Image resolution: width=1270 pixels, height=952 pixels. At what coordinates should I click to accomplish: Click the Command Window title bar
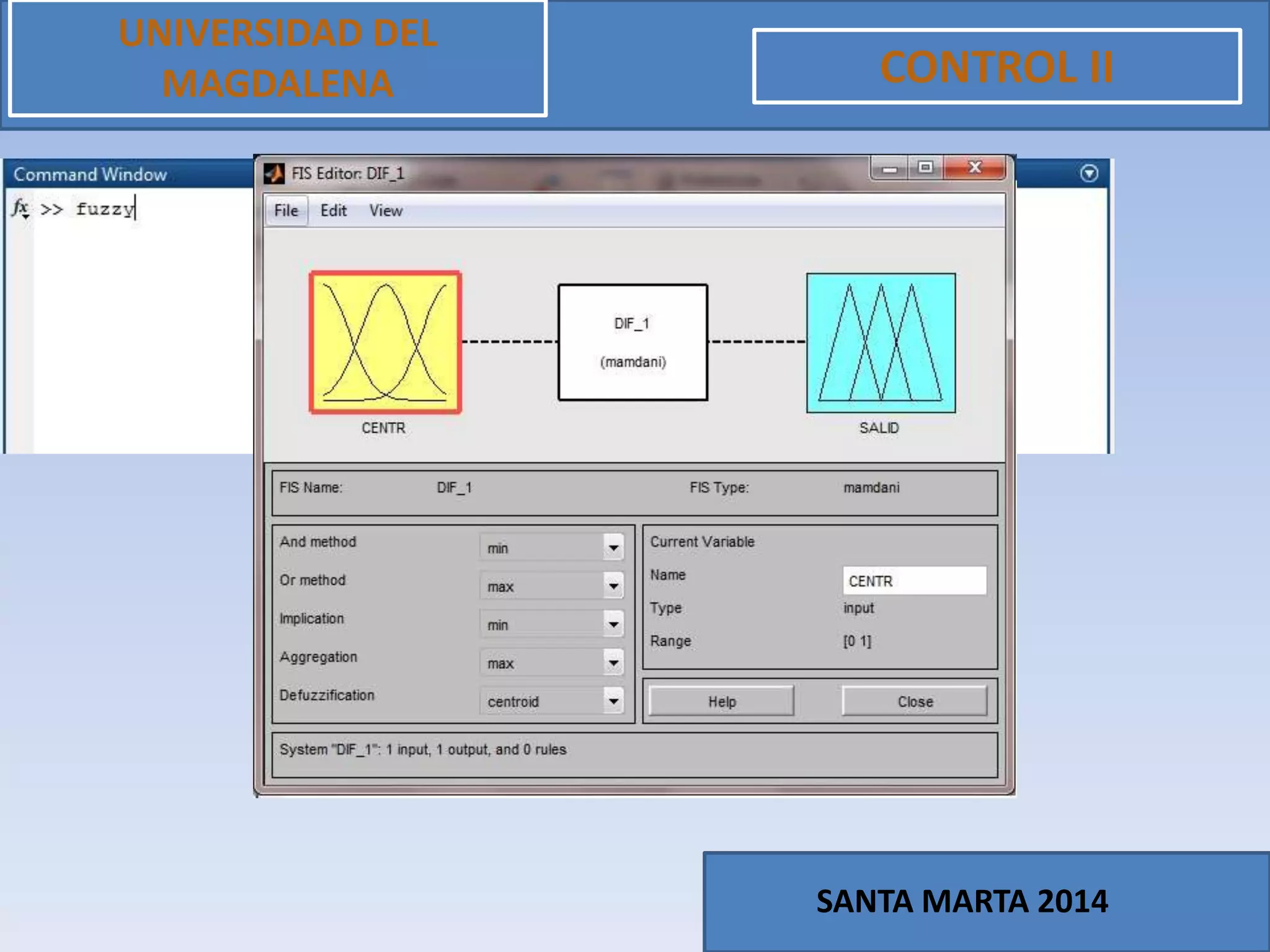pyautogui.click(x=129, y=174)
